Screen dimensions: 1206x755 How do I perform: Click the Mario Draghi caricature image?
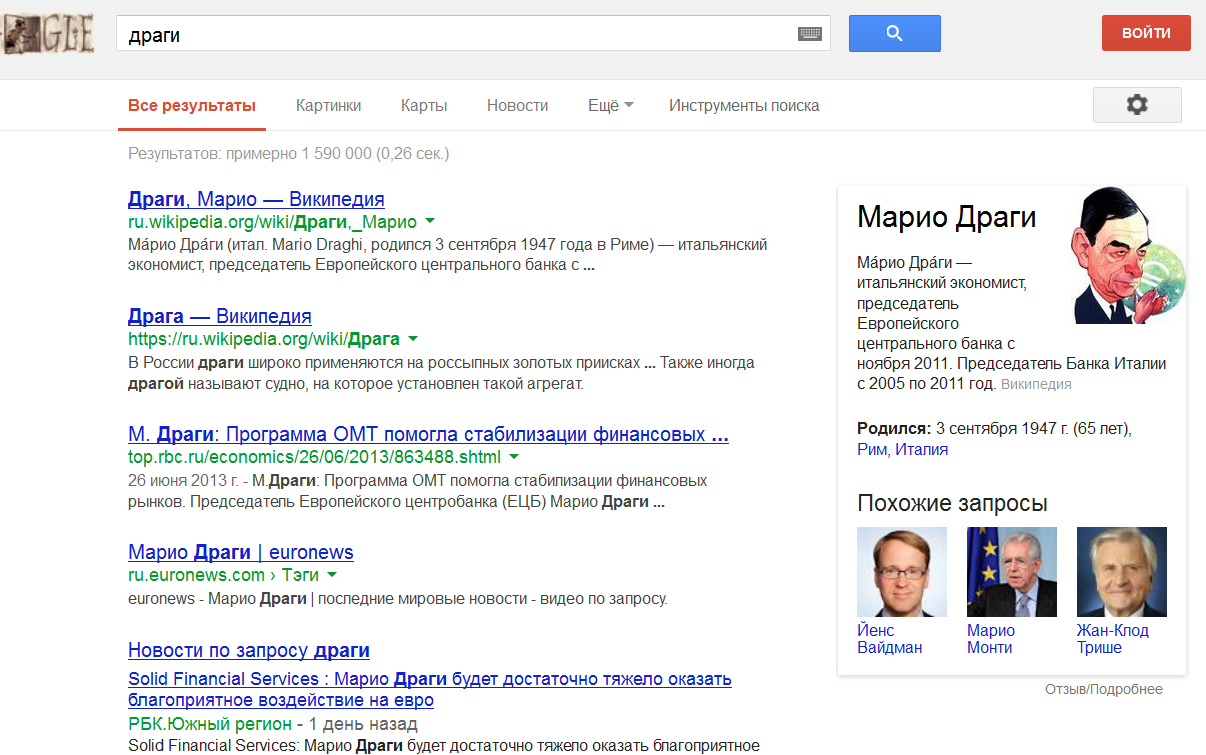1126,255
